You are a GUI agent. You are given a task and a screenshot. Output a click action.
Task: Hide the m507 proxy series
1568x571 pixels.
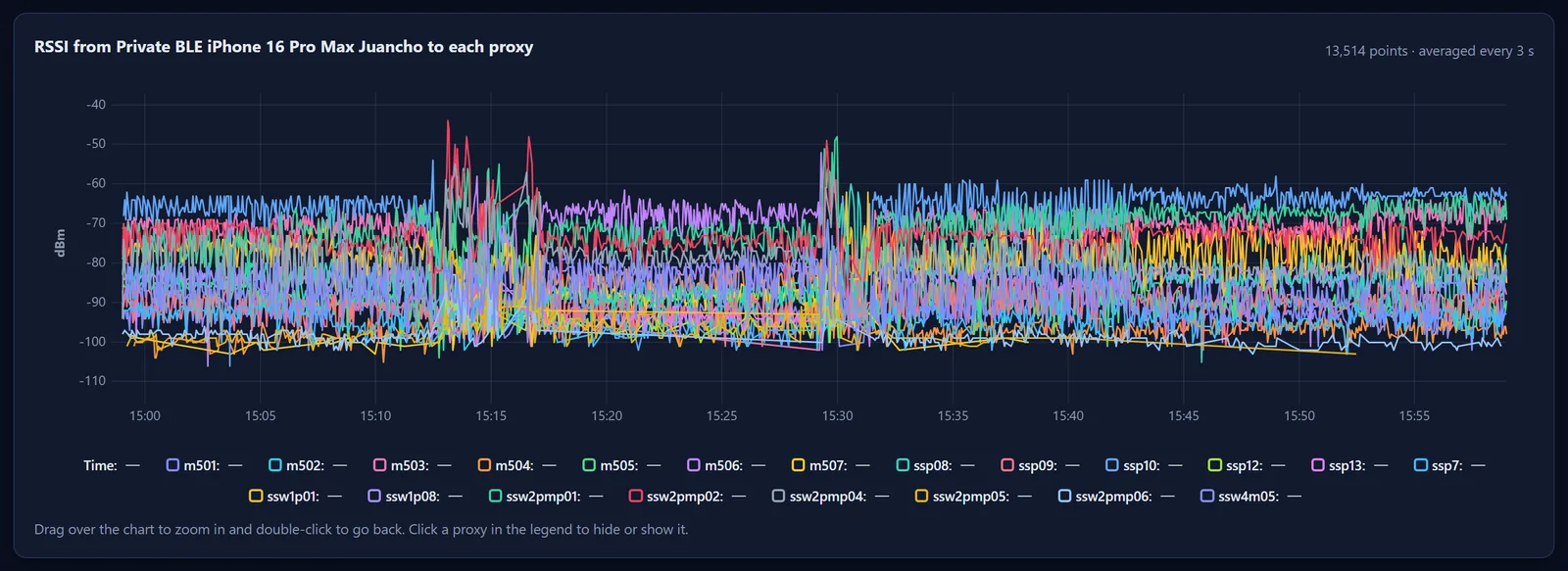point(831,465)
